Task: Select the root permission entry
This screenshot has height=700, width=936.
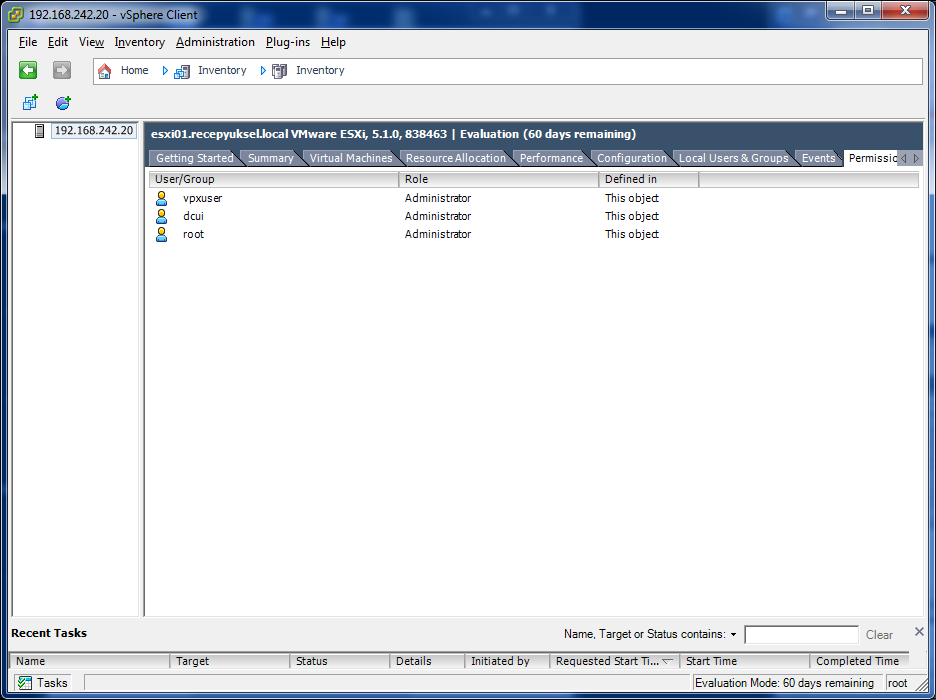Action: pos(193,234)
